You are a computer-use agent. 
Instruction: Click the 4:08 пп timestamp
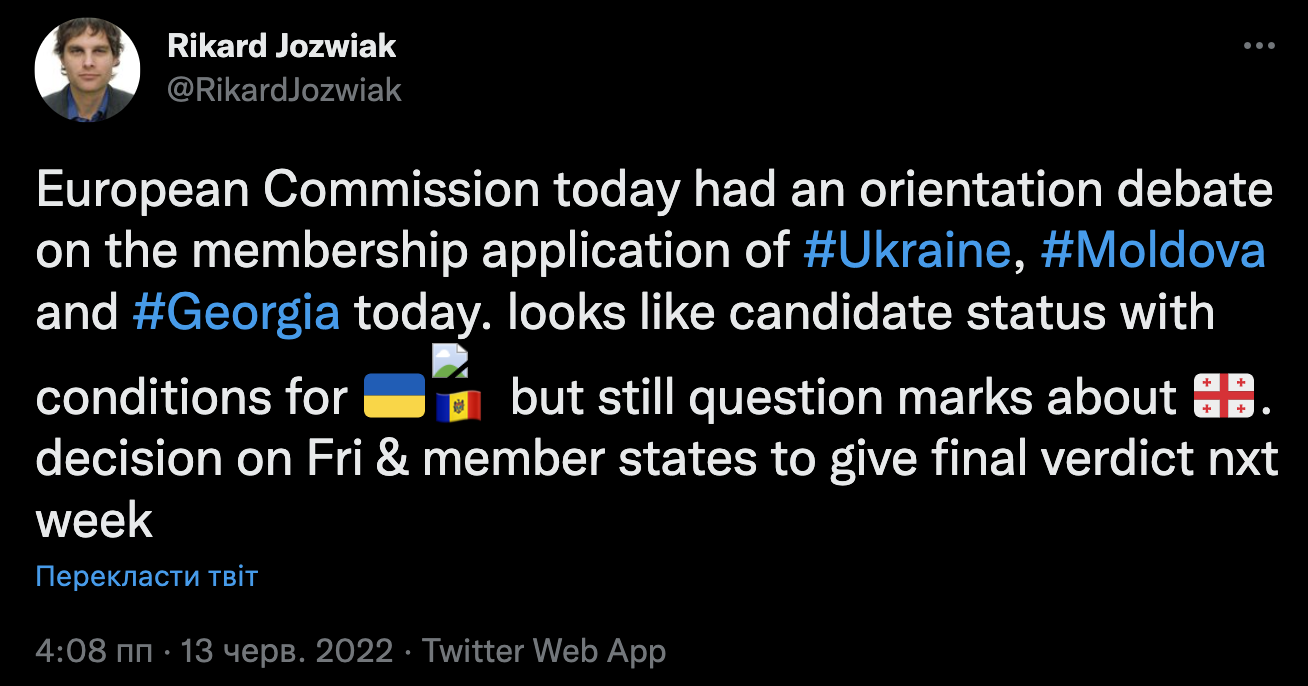point(94,652)
